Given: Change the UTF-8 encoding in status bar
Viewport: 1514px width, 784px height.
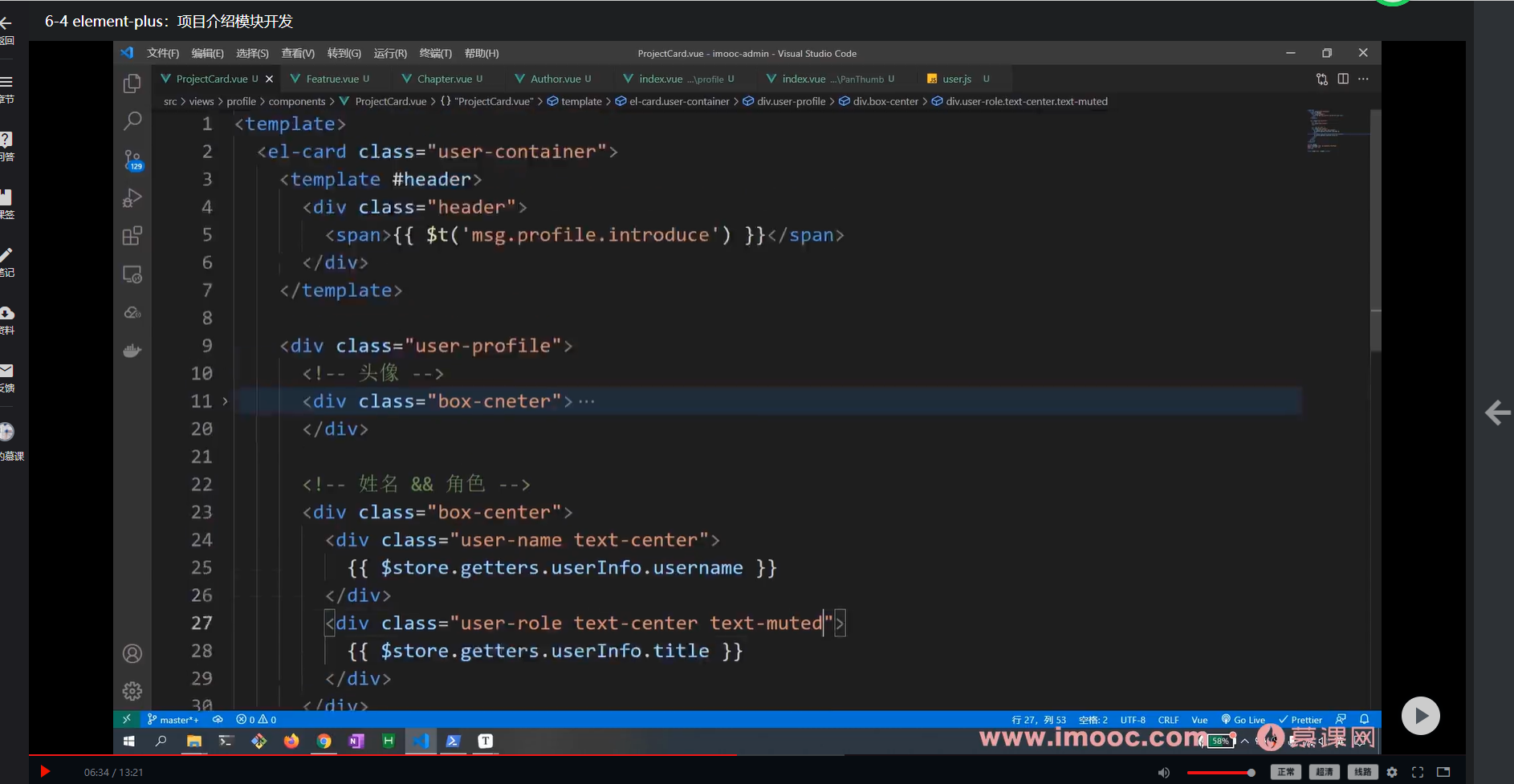Looking at the screenshot, I should point(1133,719).
